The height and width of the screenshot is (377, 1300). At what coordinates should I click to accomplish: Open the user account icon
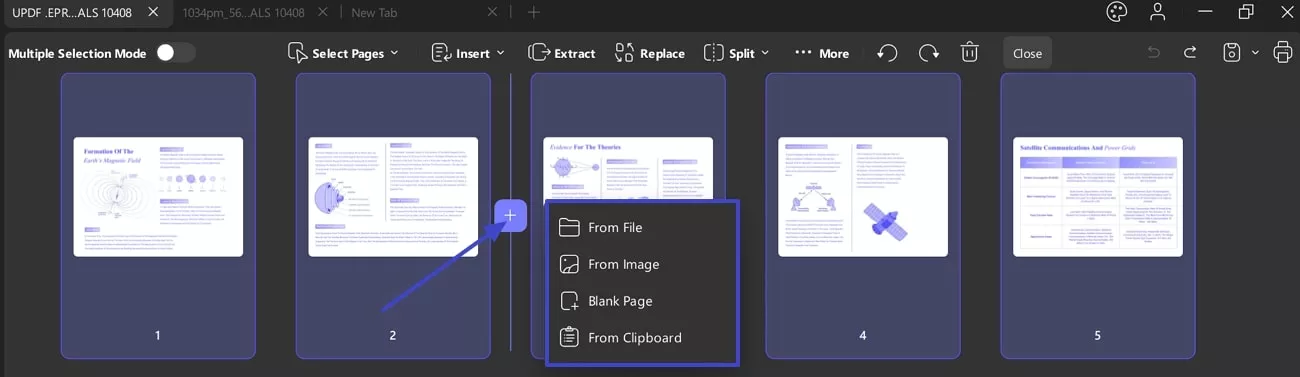1157,12
